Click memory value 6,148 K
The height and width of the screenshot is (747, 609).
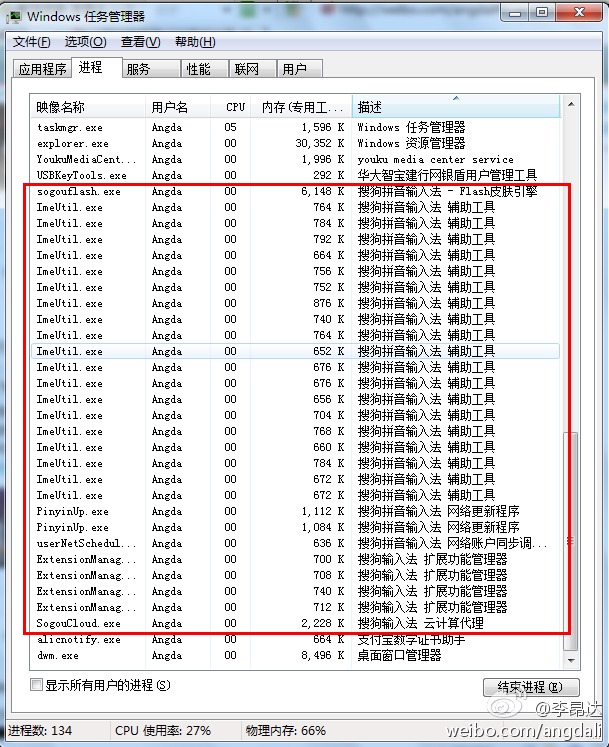[x=323, y=192]
